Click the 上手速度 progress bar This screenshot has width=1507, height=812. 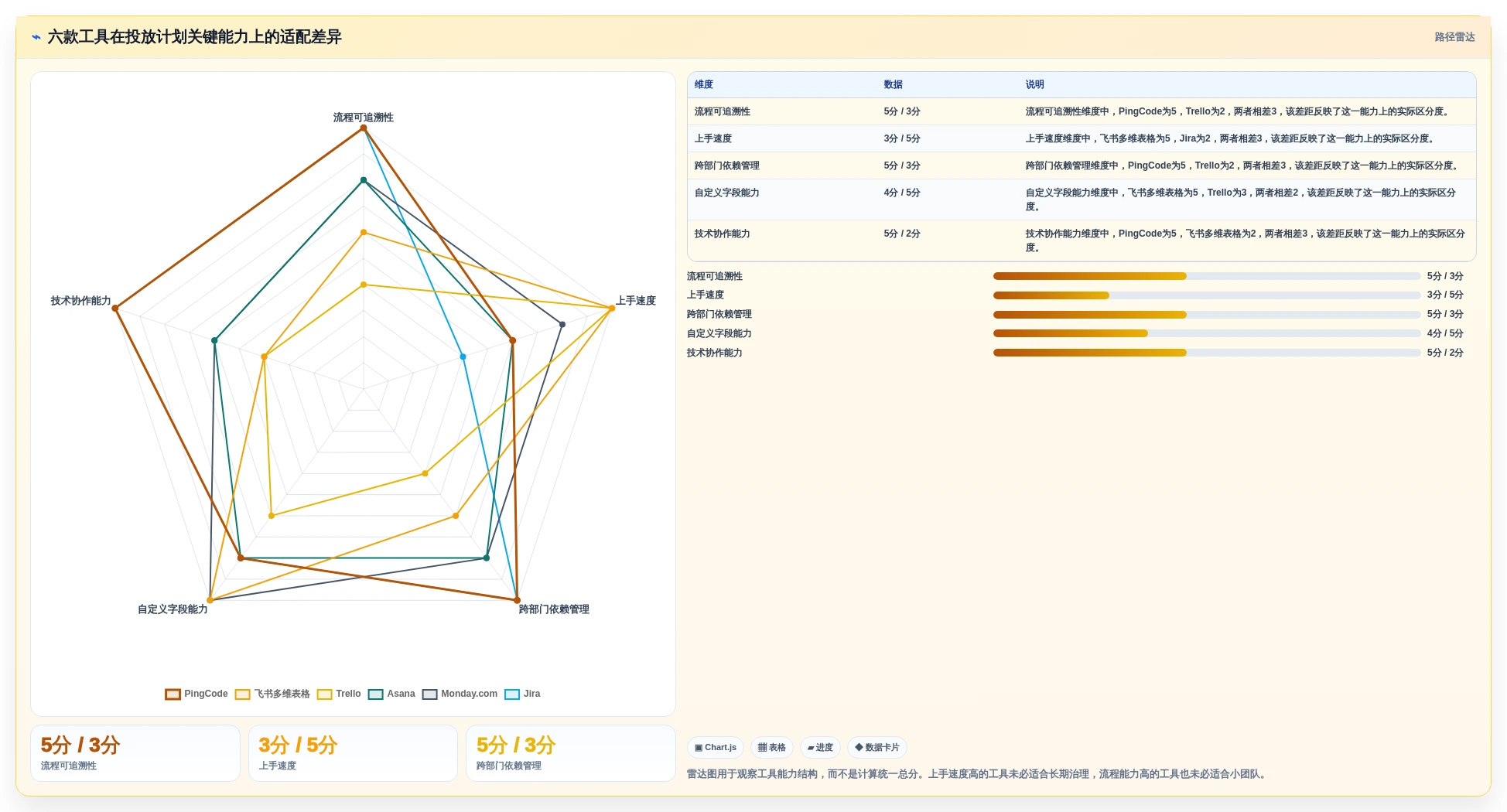point(1207,295)
